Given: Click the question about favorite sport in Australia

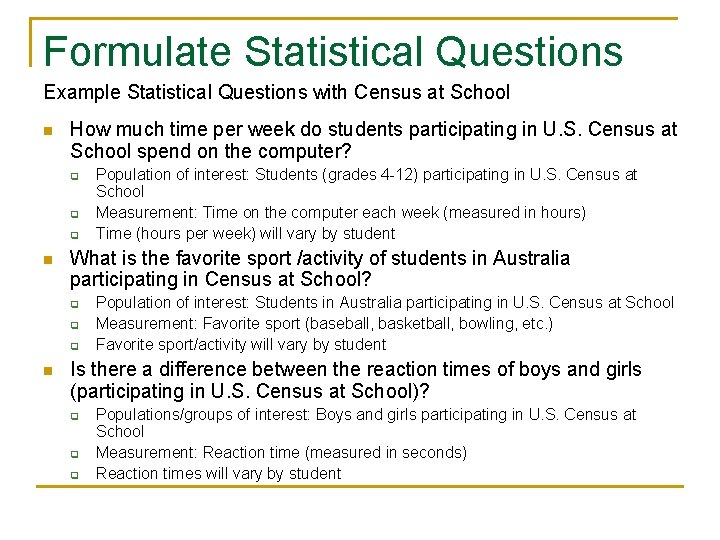Looking at the screenshot, I should point(320,269).
